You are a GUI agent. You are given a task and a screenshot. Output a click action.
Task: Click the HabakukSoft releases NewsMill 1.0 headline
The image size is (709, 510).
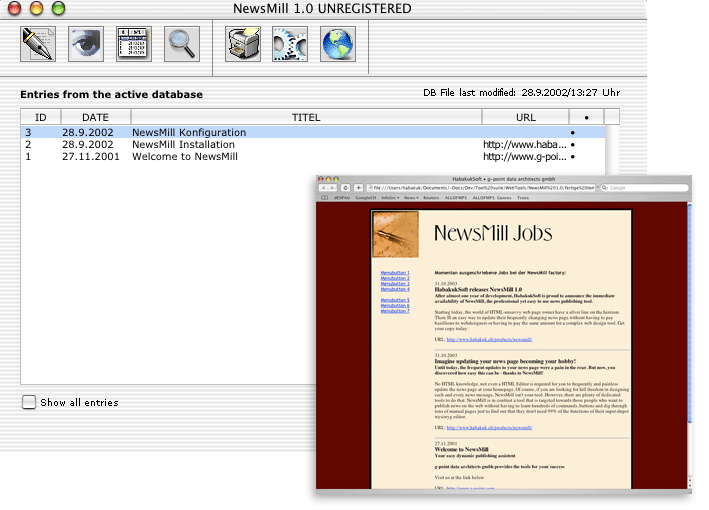[x=478, y=289]
